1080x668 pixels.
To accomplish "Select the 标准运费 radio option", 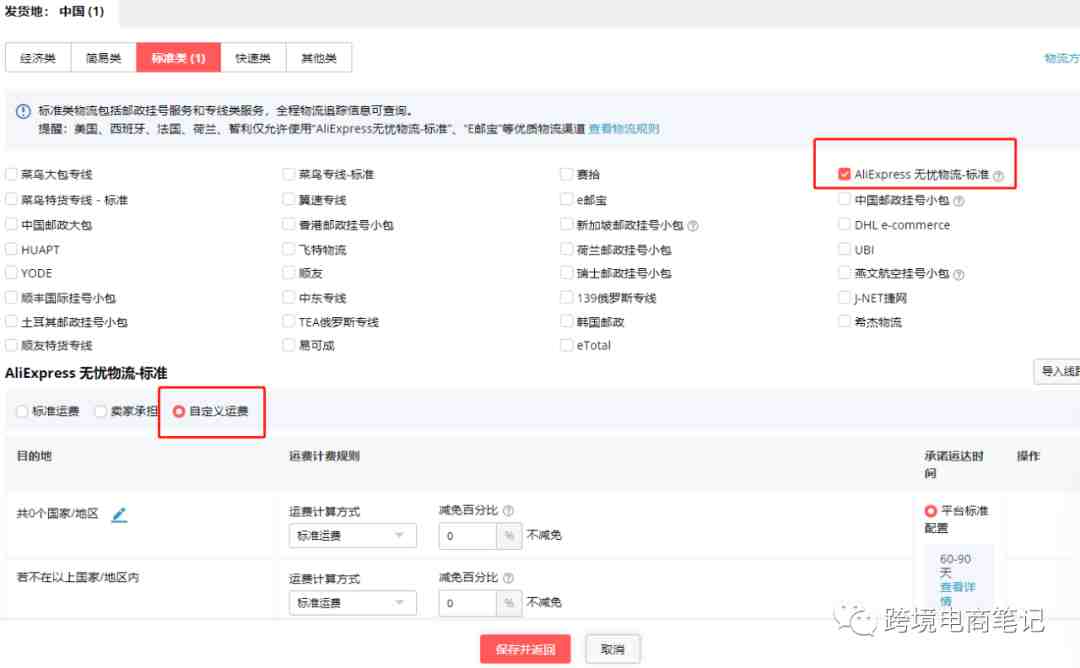I will [22, 411].
